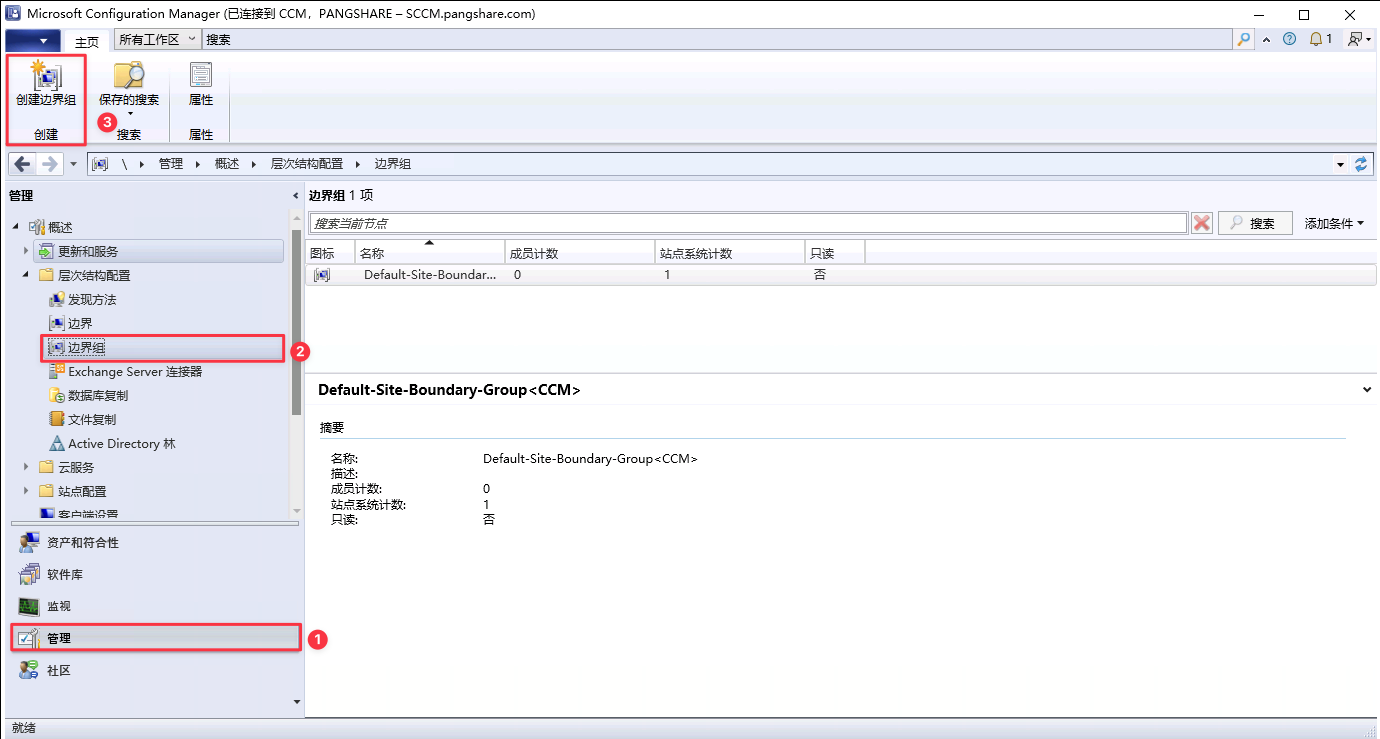Open the address bar history dropdown
The height and width of the screenshot is (739, 1380).
pos(1340,164)
